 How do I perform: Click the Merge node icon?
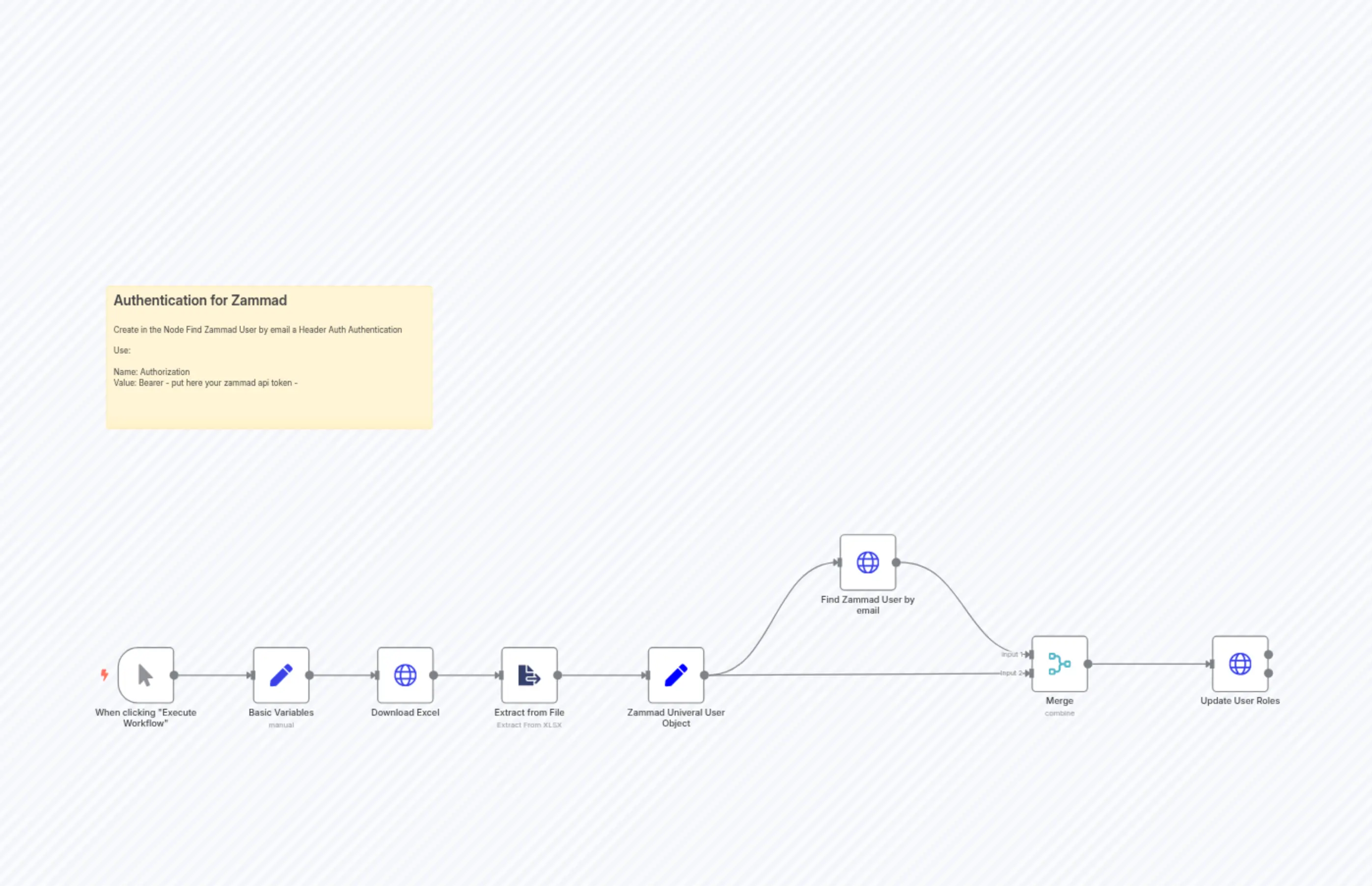[x=1059, y=663]
